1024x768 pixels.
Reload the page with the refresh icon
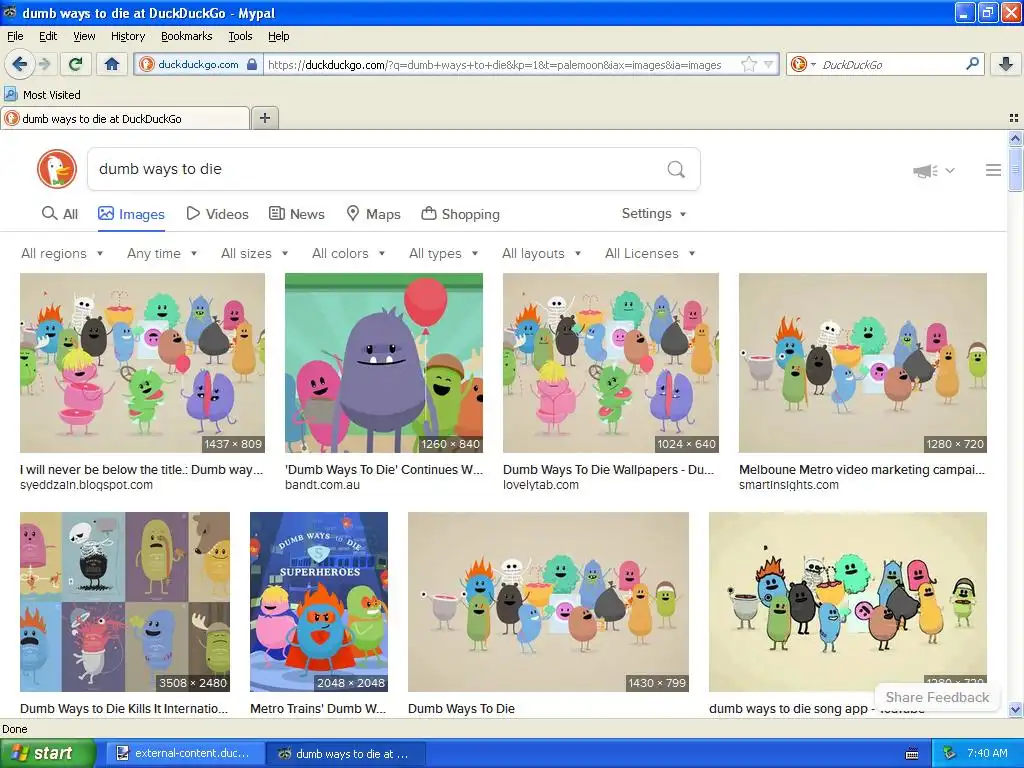coord(75,64)
